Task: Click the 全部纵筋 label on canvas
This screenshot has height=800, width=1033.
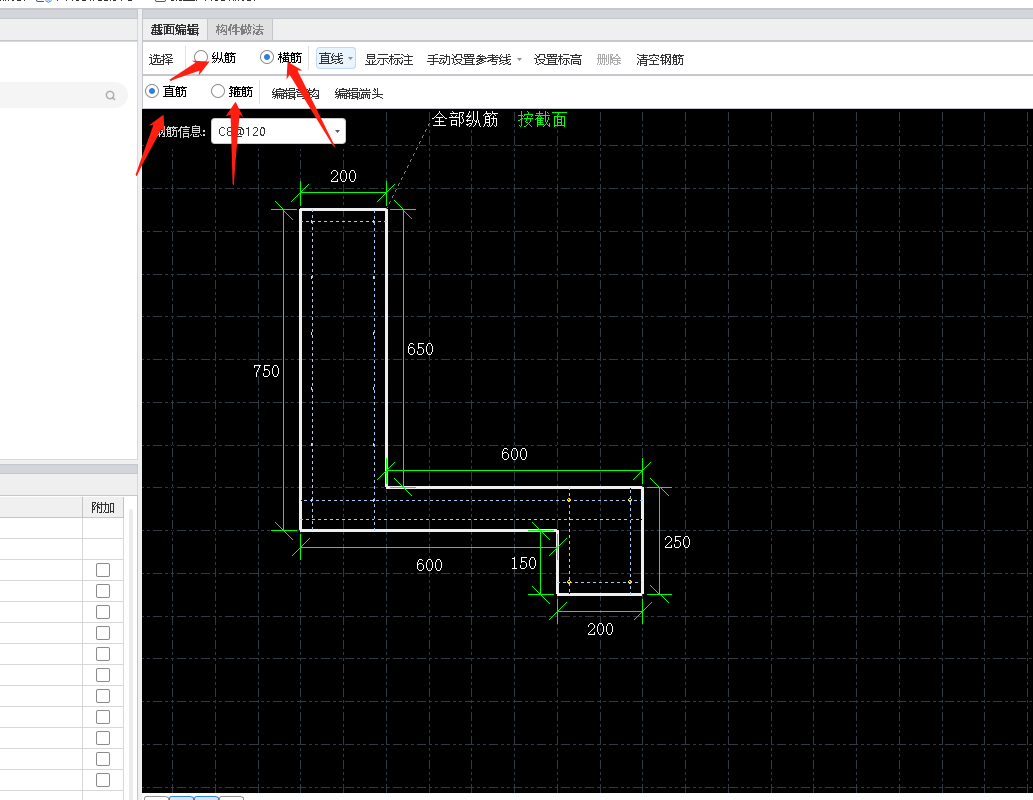Action: click(465, 119)
